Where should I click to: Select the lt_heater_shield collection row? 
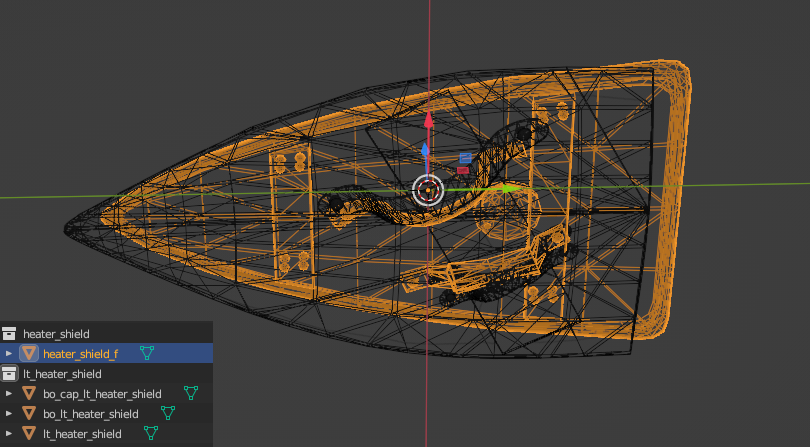[106, 374]
